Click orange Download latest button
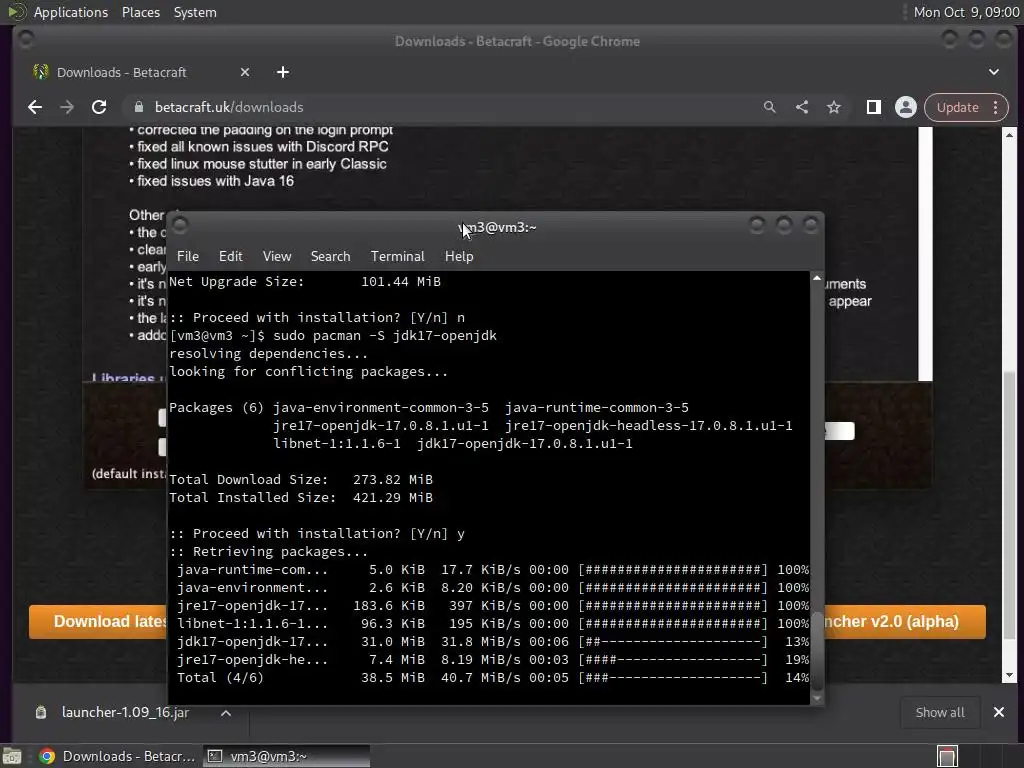This screenshot has height=768, width=1024. 98,622
